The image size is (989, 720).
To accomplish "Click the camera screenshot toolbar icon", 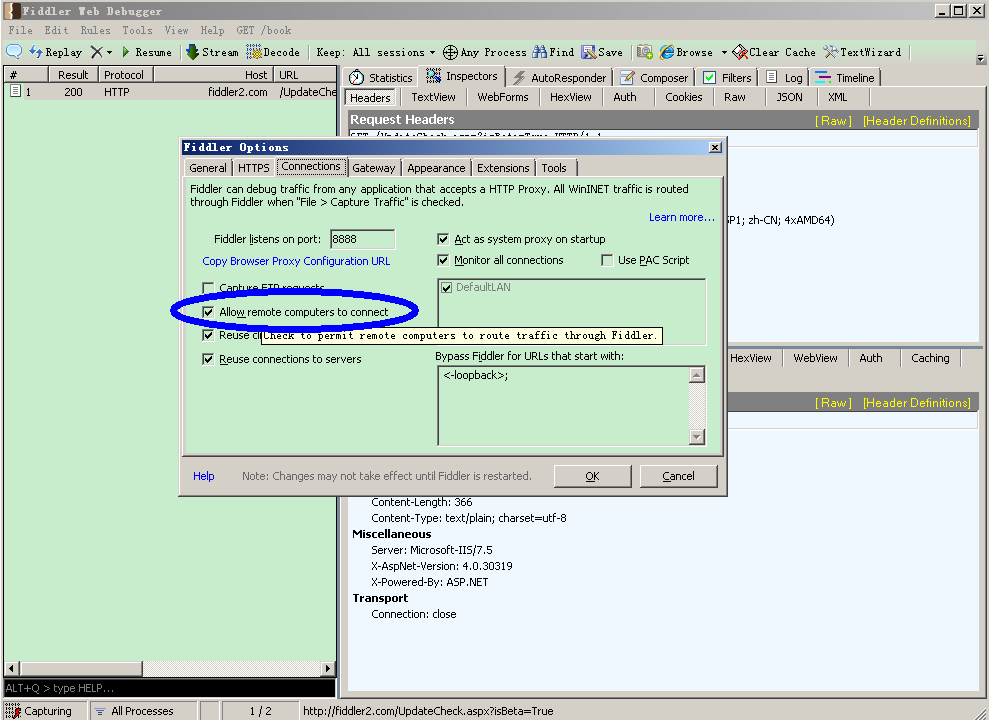I will [x=645, y=52].
